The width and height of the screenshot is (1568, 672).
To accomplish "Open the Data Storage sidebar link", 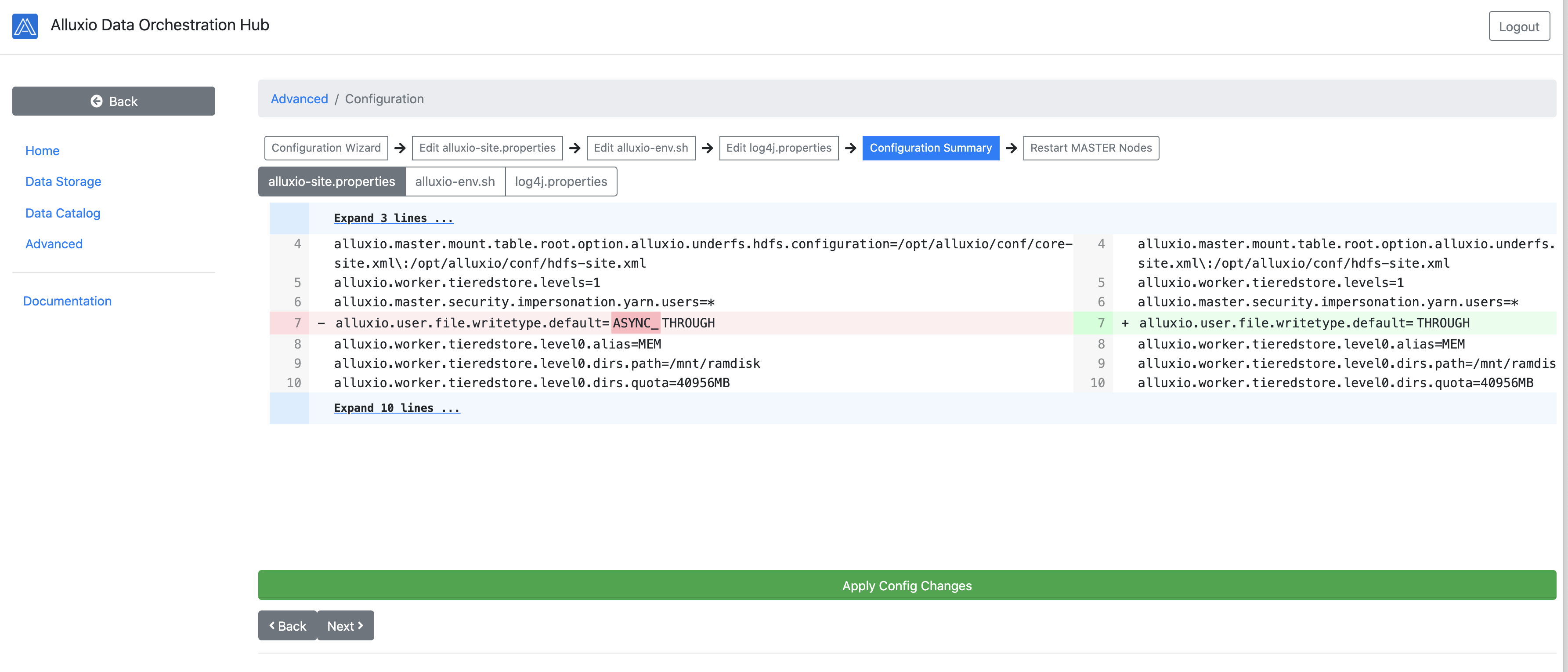I will (x=63, y=182).
